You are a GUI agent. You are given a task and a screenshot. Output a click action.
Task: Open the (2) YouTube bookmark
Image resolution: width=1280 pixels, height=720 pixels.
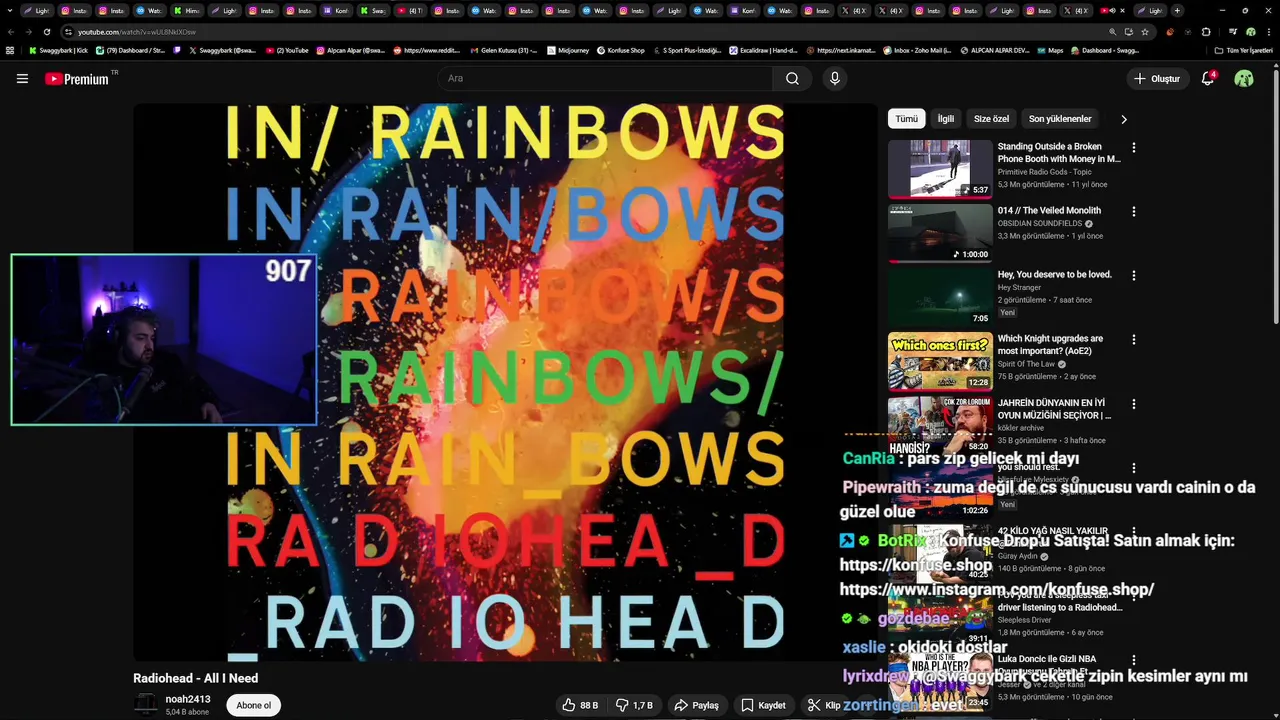click(x=287, y=50)
